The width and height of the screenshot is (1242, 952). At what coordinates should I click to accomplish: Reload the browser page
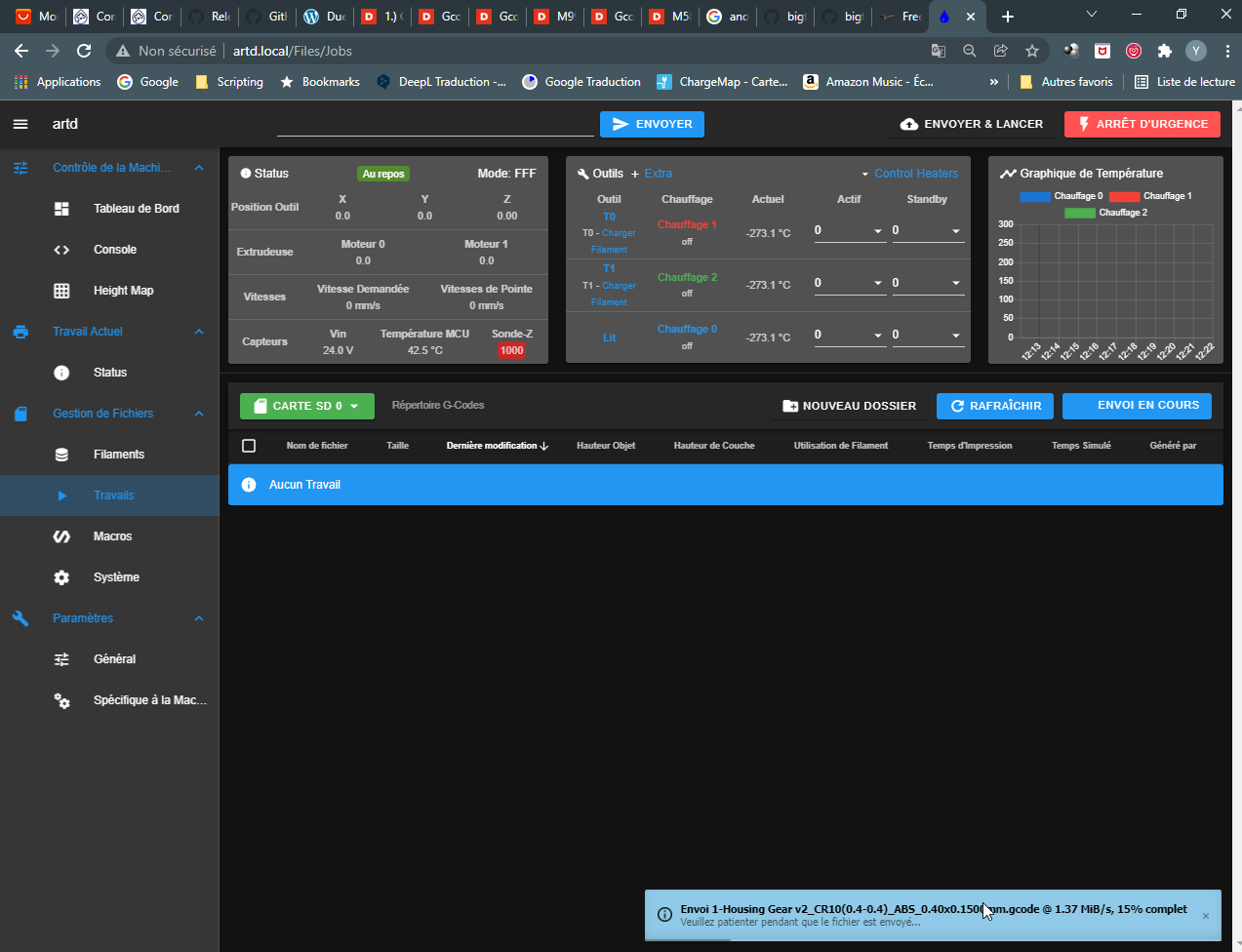pos(84,51)
